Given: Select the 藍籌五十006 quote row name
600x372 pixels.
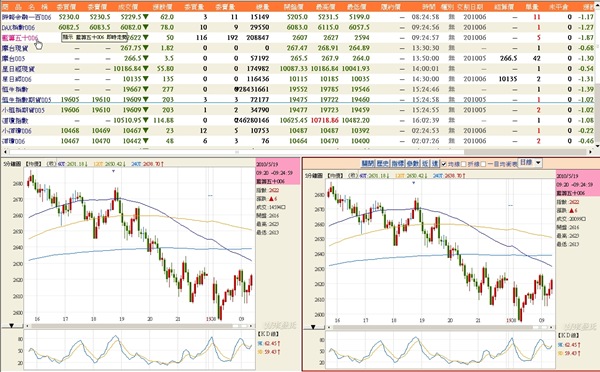Looking at the screenshot, I should [20, 38].
